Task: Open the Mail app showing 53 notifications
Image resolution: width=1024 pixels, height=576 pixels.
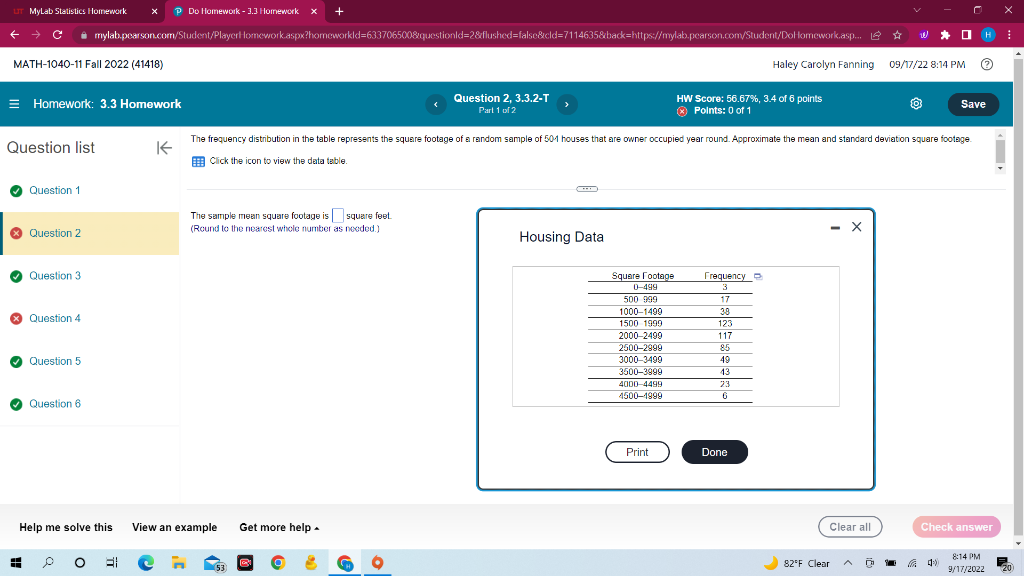Action: coord(212,563)
